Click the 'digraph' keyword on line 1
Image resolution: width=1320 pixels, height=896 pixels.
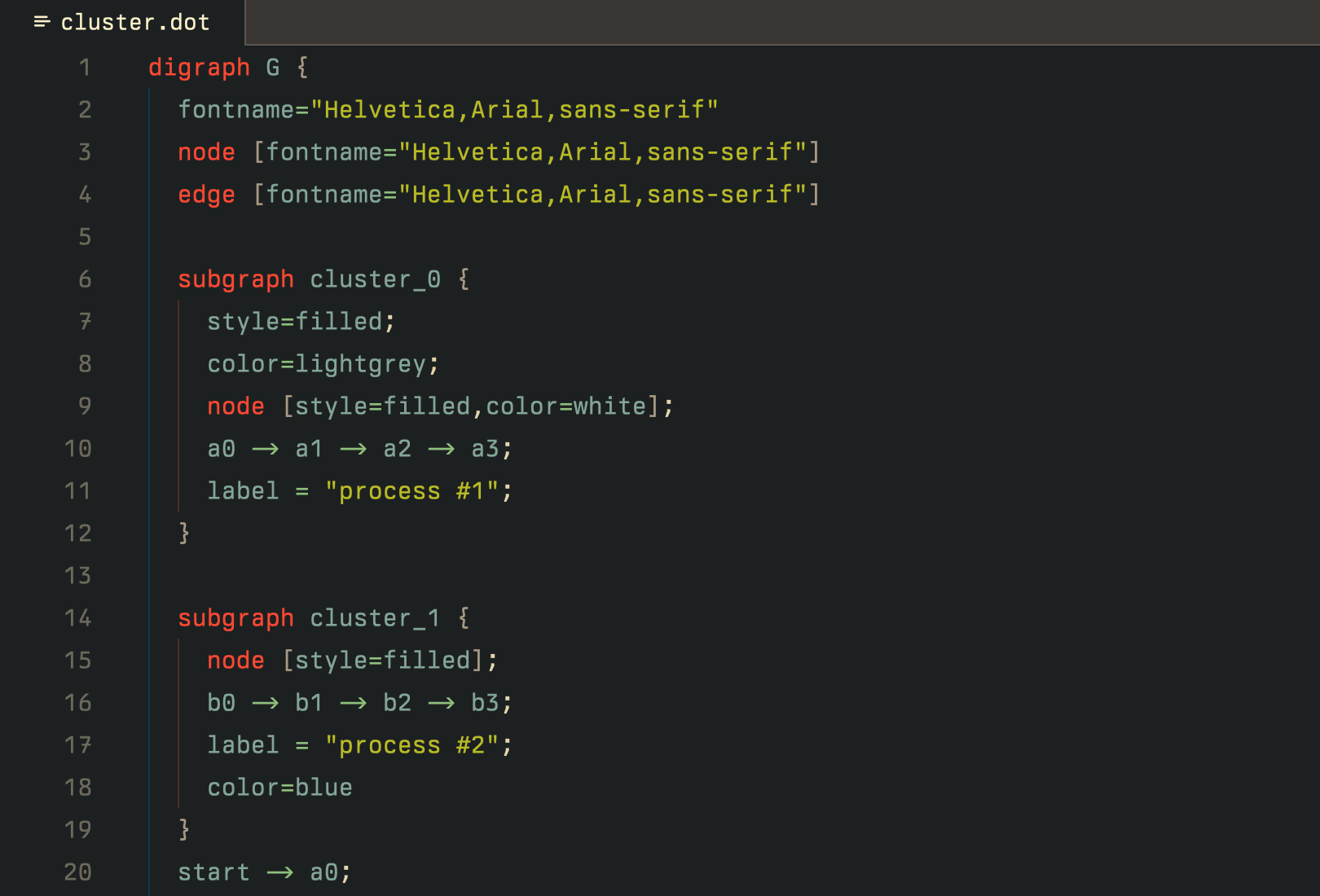pos(199,68)
